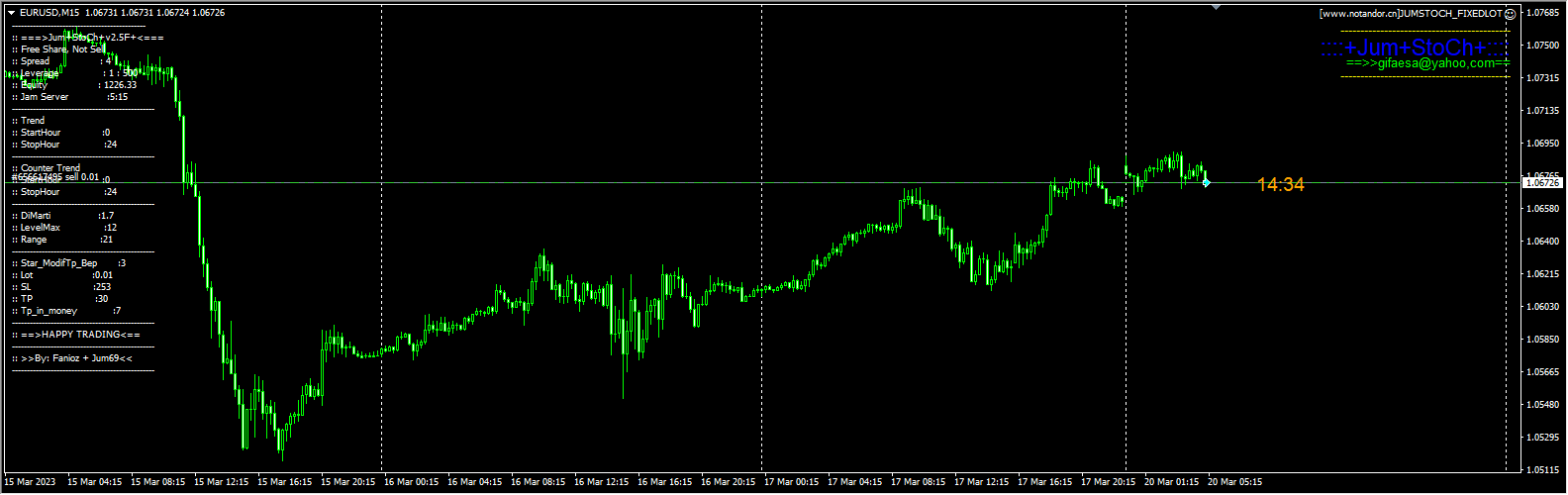Viewport: 1568px width, 495px height.
Task: Click the Equity 1226.33 info line
Action: 74,85
